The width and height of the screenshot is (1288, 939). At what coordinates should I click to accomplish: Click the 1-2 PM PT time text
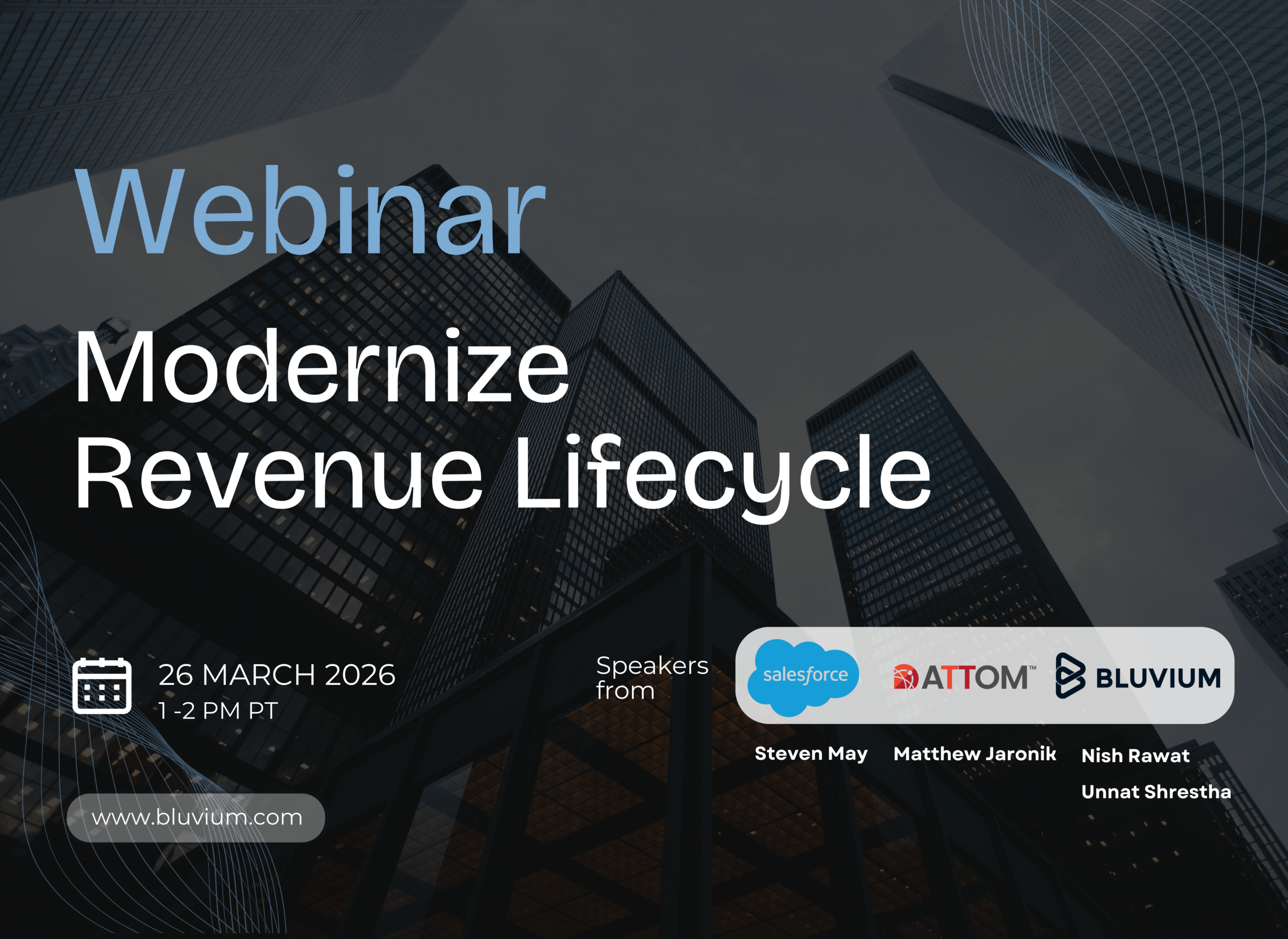point(218,711)
